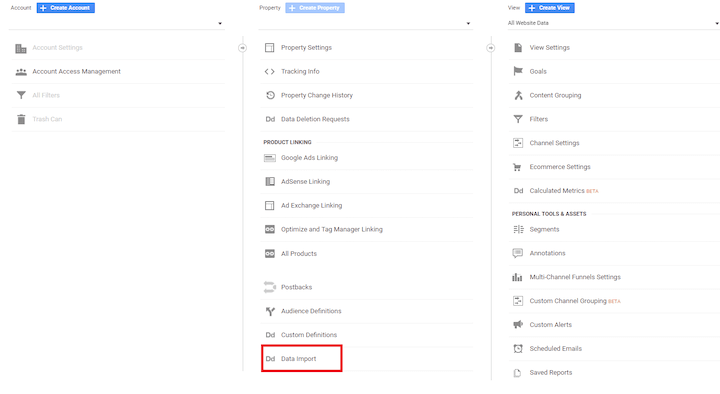Open Custom Channel Grouping

coord(568,301)
